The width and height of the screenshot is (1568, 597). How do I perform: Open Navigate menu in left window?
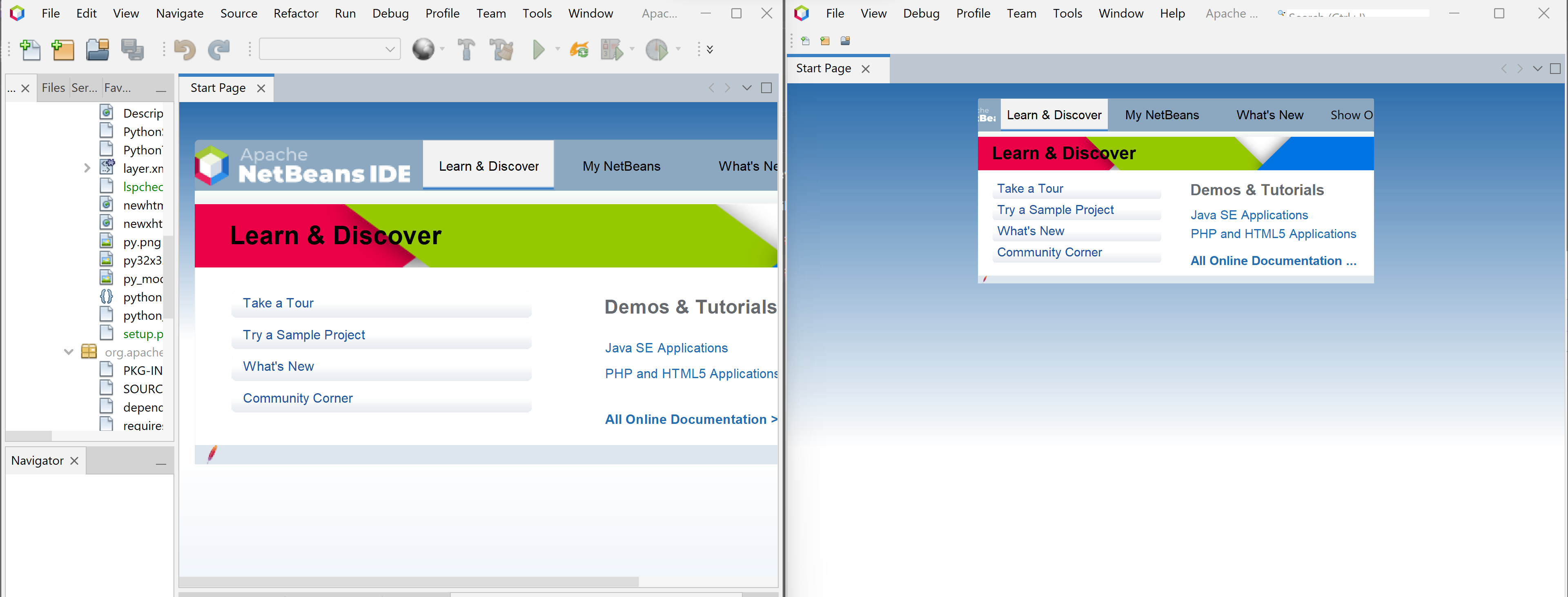click(x=180, y=13)
